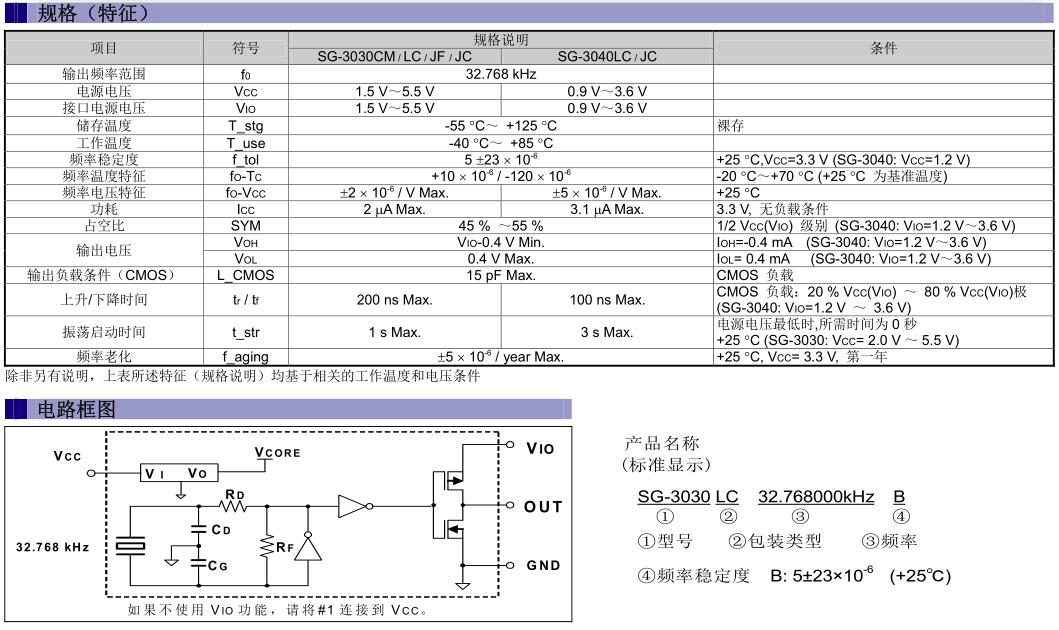The width and height of the screenshot is (1059, 630).
Task: Select the '45 % ~55 %' value
Action: pos(500,226)
